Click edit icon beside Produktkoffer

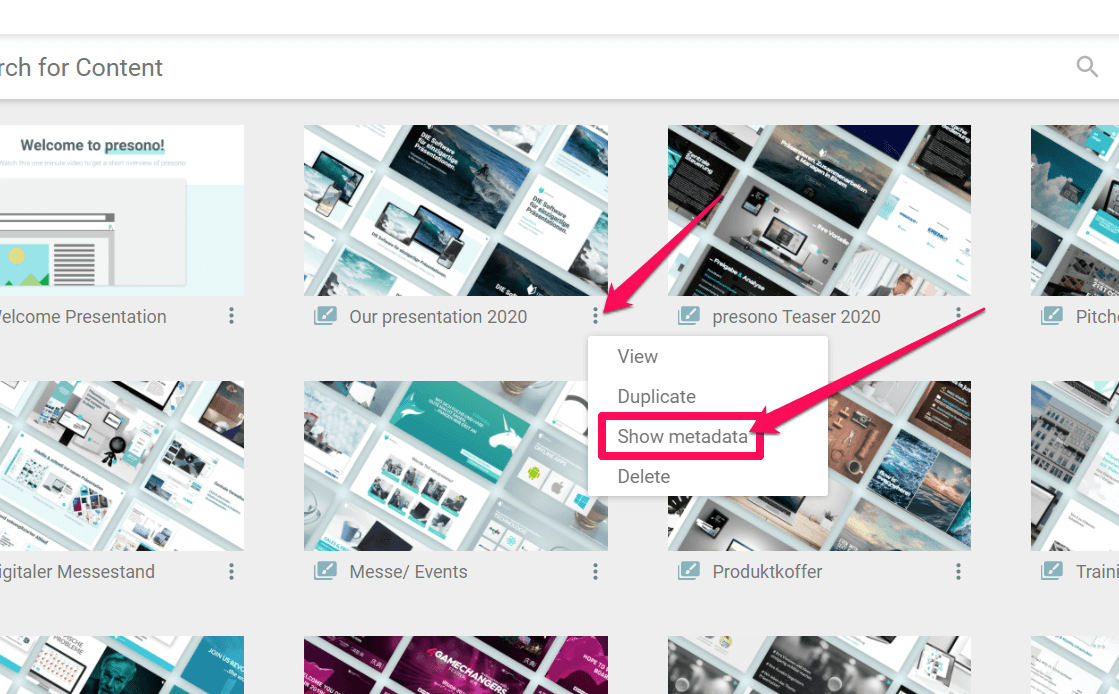(x=689, y=570)
